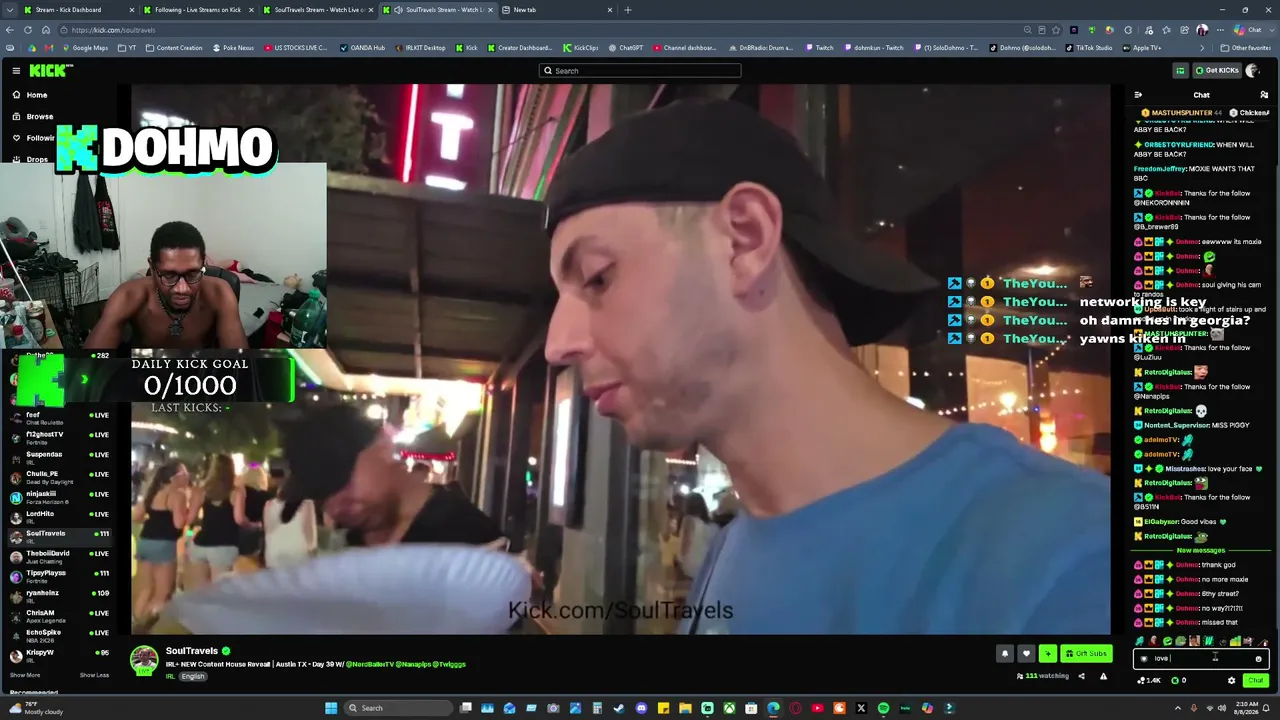
Task: Collapse the chat panel using the arrow icon
Action: pos(1138,95)
